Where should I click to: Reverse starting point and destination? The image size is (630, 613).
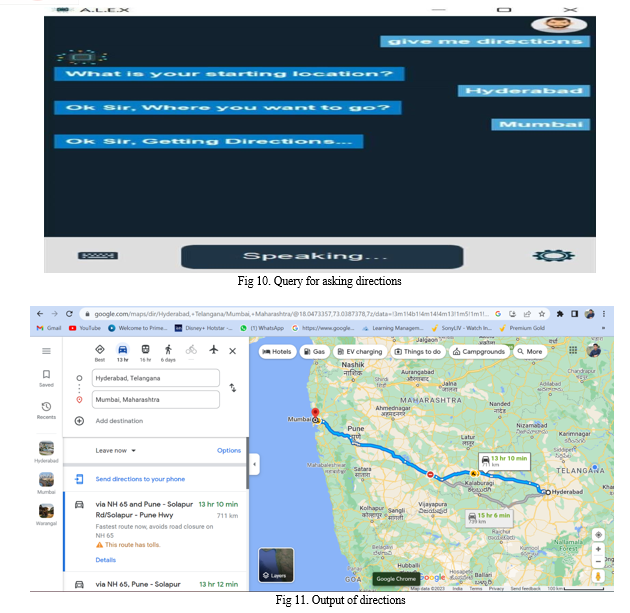point(233,388)
